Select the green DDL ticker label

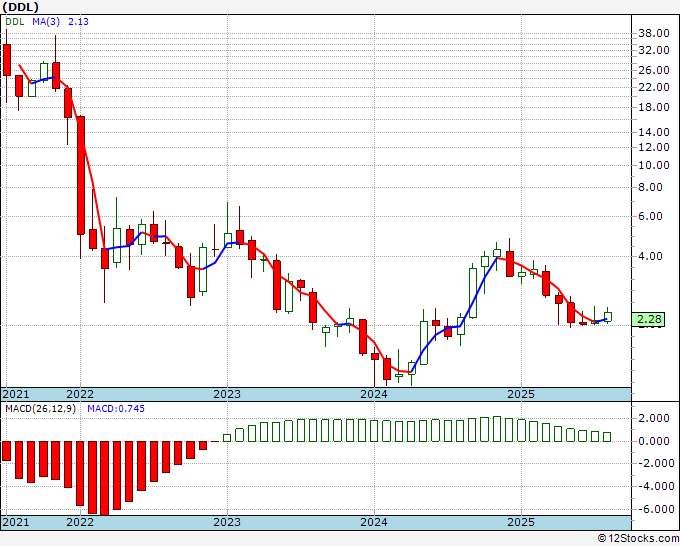(x=15, y=21)
